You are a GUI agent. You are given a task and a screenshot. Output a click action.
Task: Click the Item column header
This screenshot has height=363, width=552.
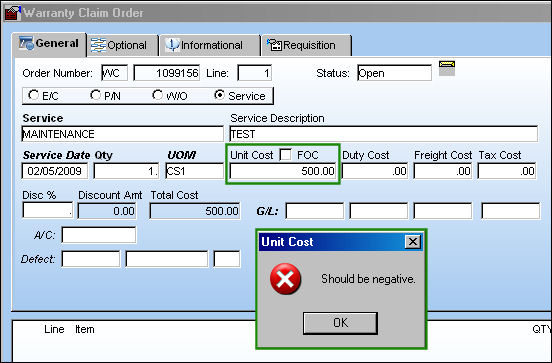pos(85,329)
